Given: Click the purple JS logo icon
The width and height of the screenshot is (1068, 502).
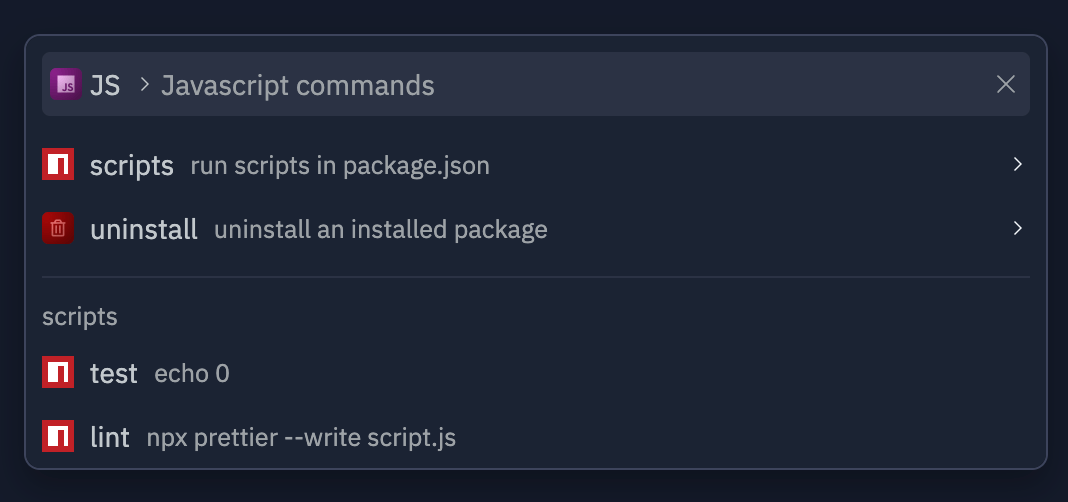Looking at the screenshot, I should pyautogui.click(x=66, y=84).
